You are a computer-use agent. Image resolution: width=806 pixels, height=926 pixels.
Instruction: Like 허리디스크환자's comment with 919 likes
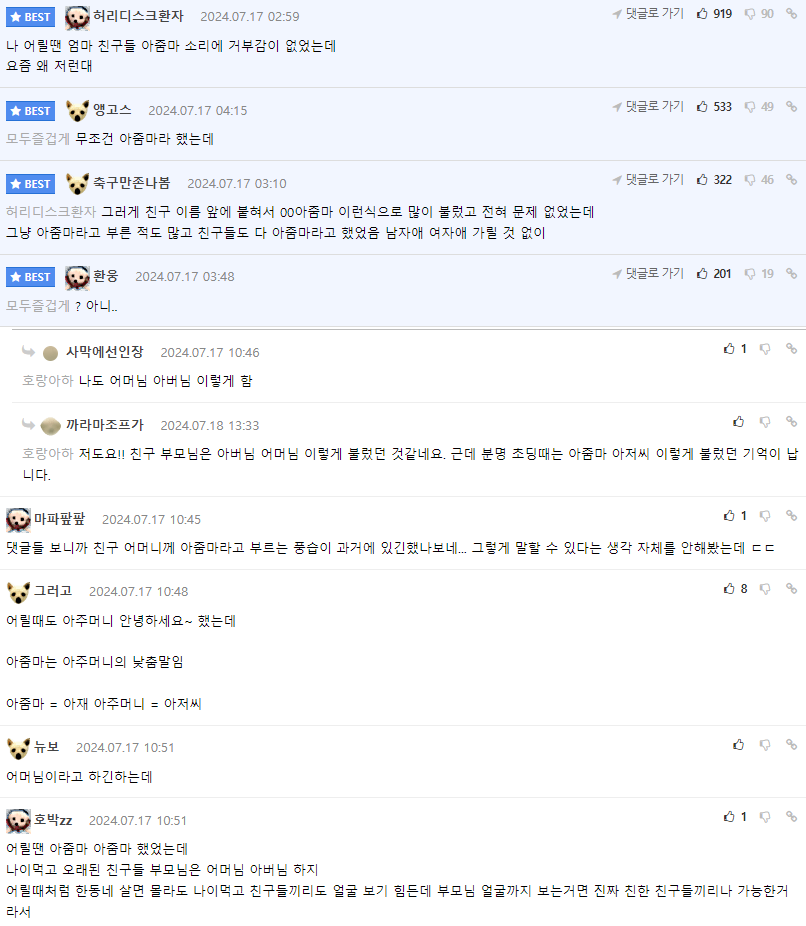pos(703,14)
